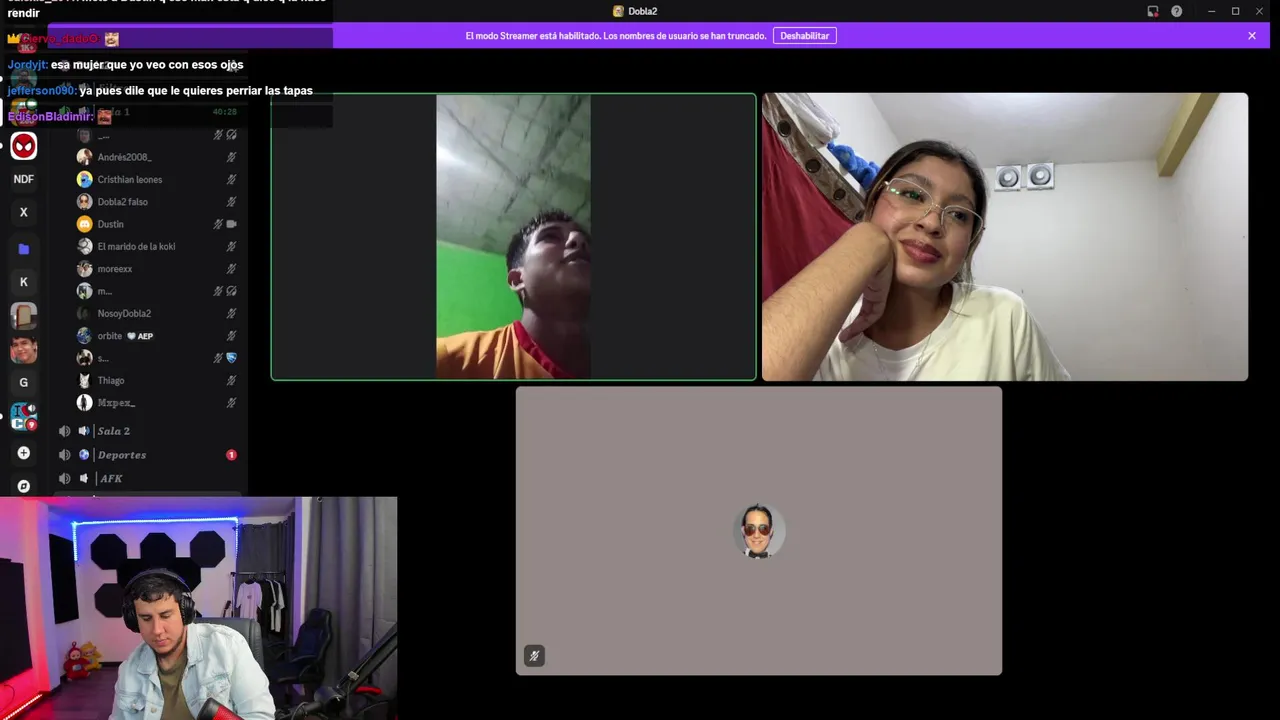Viewport: 1280px width, 720px height.
Task: Open the G server in the sidebar
Action: point(24,382)
